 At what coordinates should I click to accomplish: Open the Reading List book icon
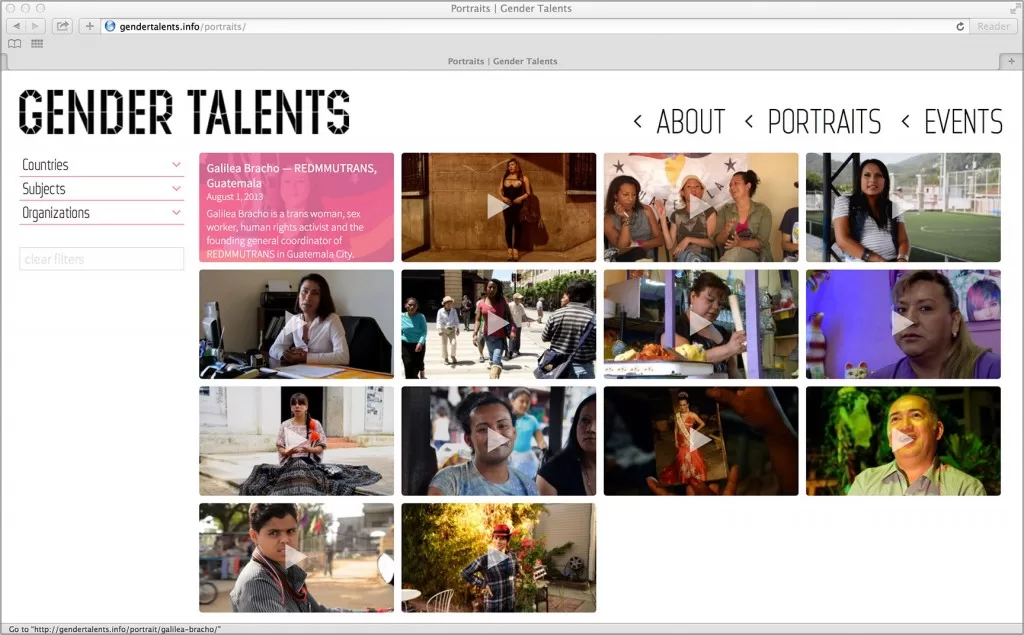[x=15, y=44]
